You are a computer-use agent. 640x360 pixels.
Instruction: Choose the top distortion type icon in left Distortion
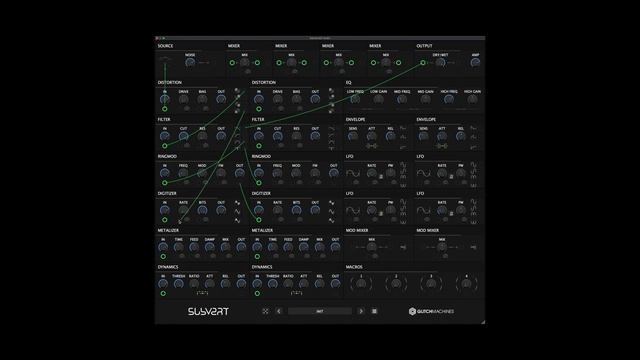[237, 90]
